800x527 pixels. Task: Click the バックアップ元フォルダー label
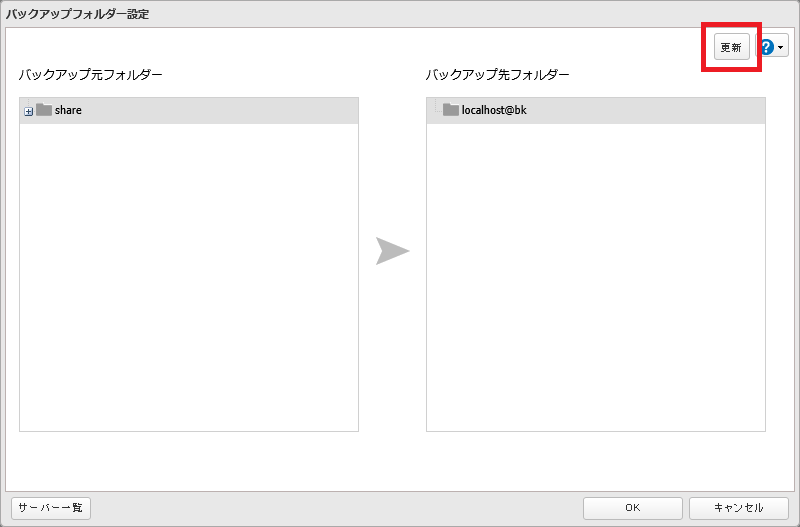90,75
